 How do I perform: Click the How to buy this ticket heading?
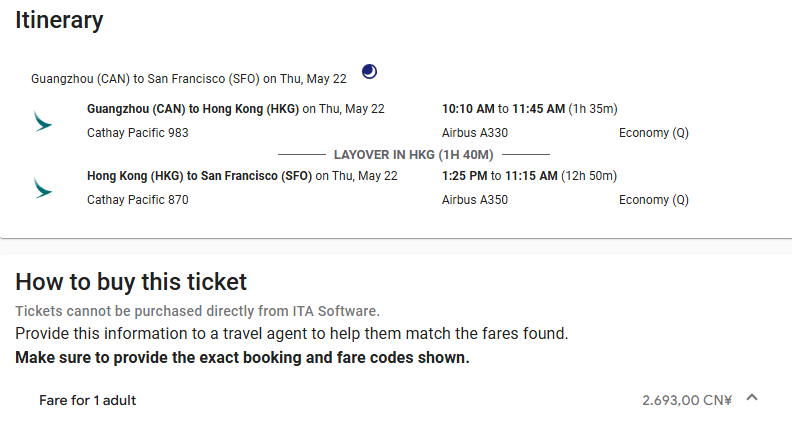tap(131, 282)
